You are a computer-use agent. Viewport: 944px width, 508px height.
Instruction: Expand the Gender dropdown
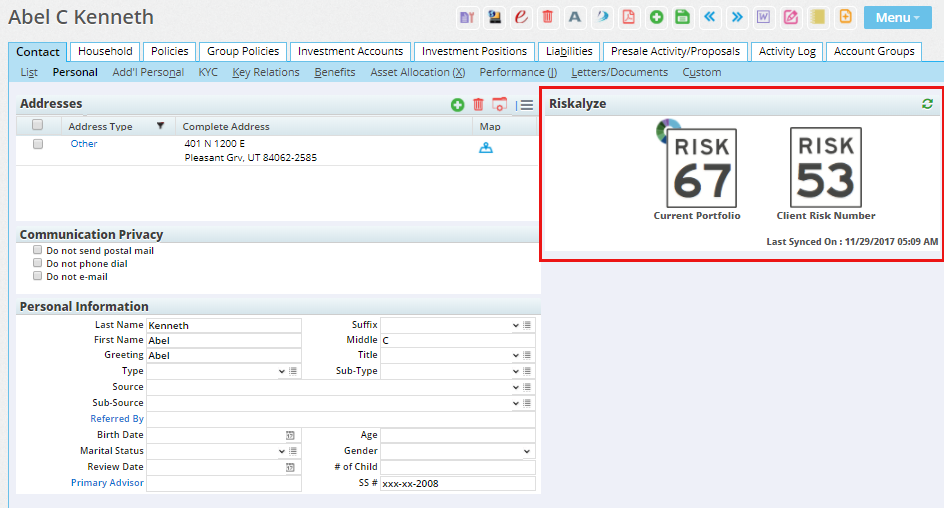[x=527, y=451]
